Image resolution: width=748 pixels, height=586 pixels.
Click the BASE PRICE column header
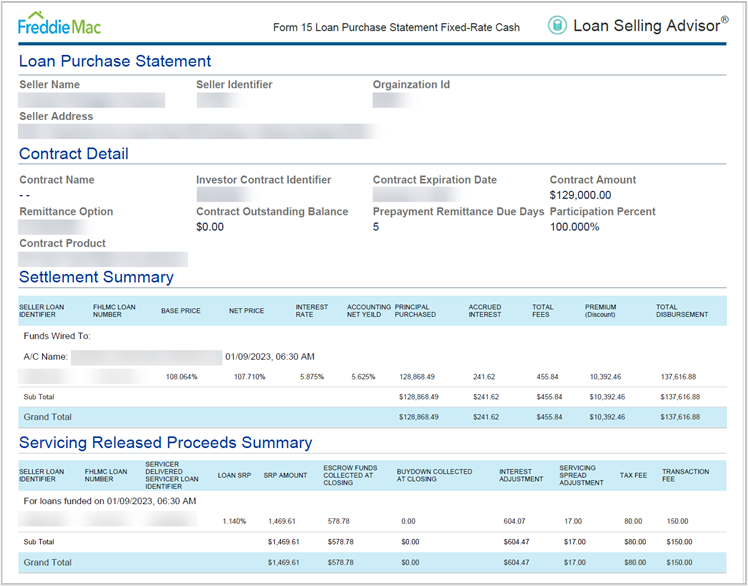point(181,311)
